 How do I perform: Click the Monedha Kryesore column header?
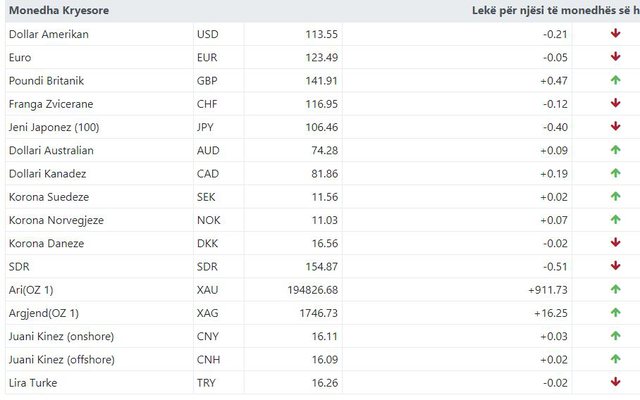point(59,10)
